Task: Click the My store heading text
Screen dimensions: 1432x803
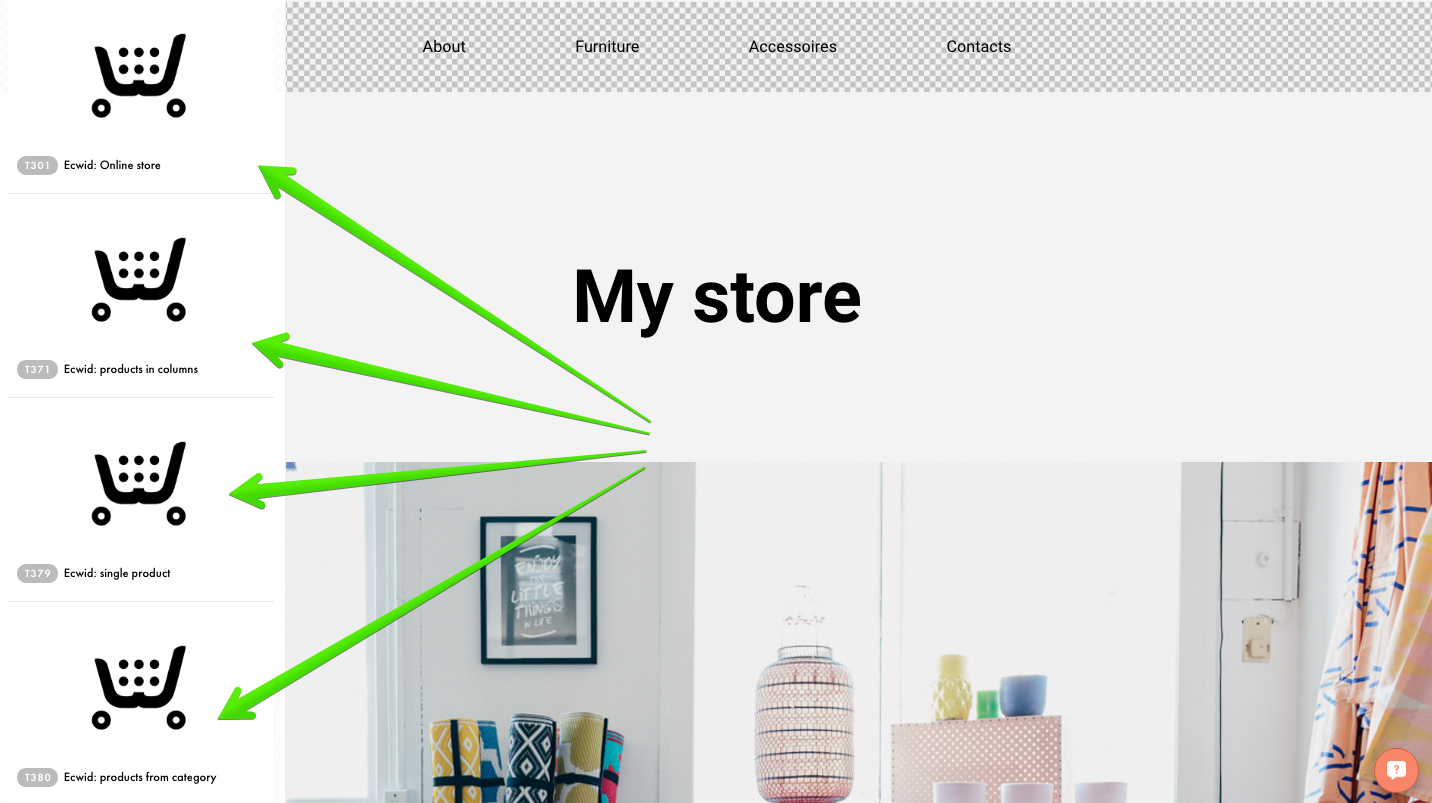Action: point(717,296)
